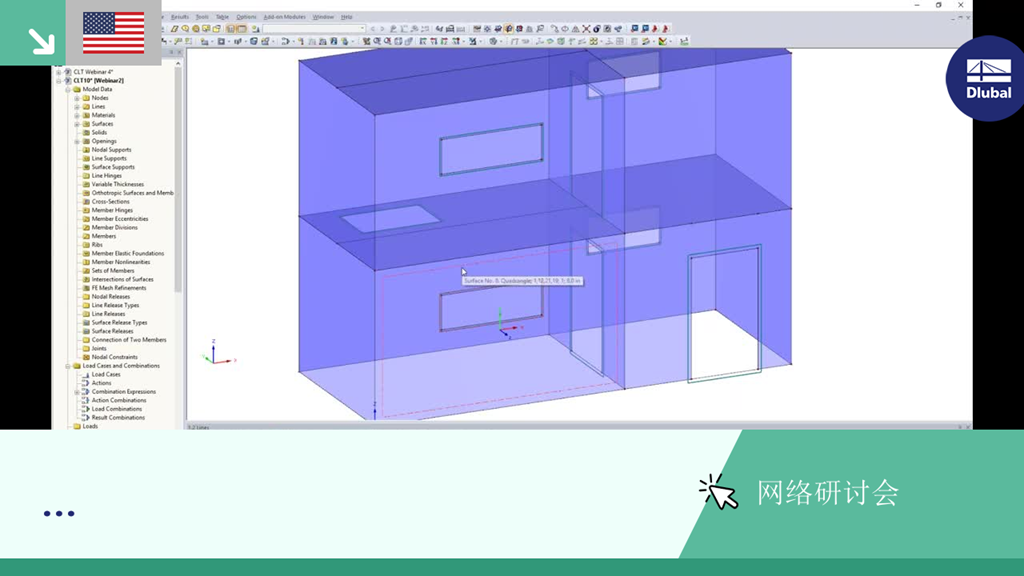Select Cross-Sections tree item
Image resolution: width=1024 pixels, height=576 pixels.
coord(110,201)
